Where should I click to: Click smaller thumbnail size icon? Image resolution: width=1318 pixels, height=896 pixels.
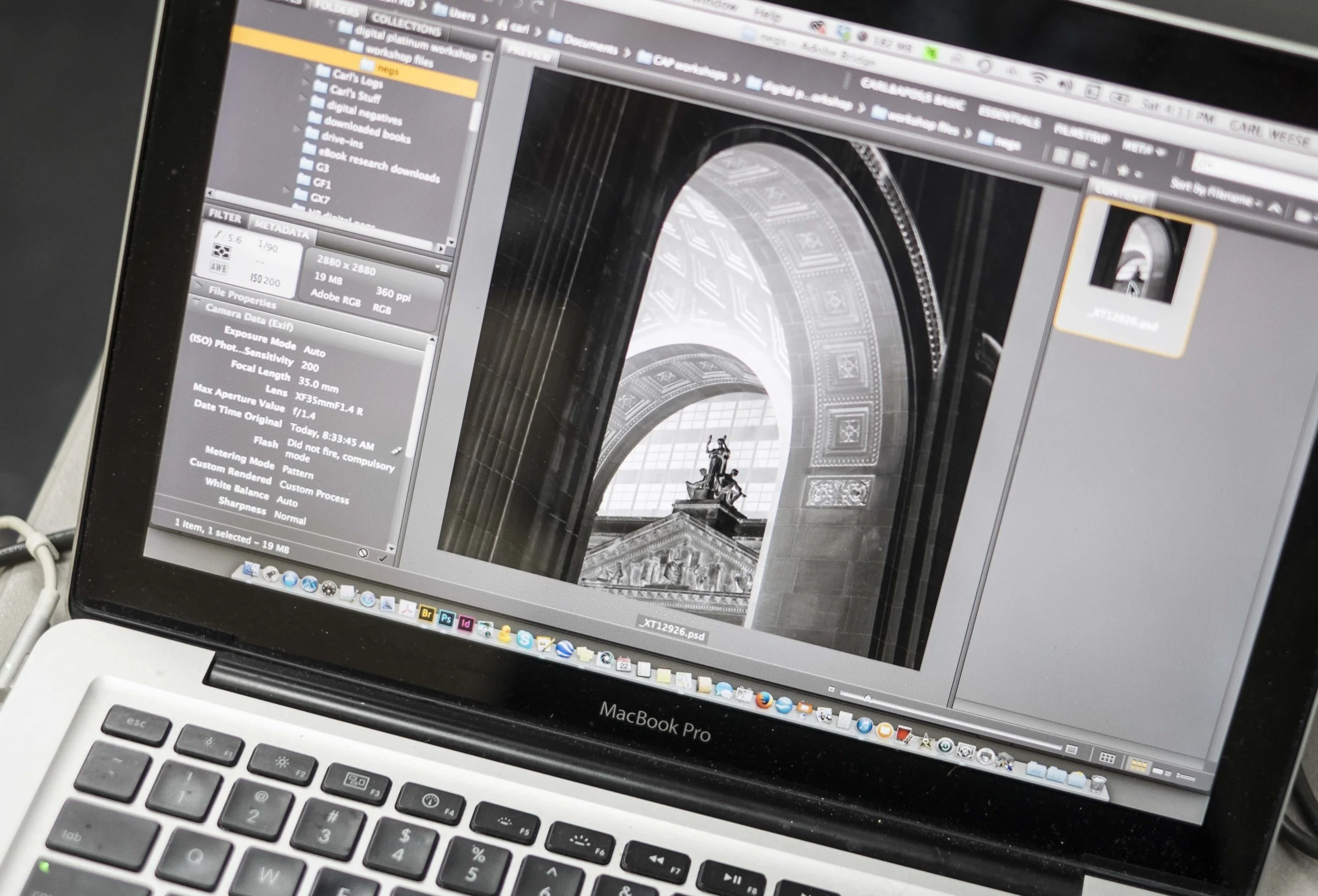pos(831,689)
